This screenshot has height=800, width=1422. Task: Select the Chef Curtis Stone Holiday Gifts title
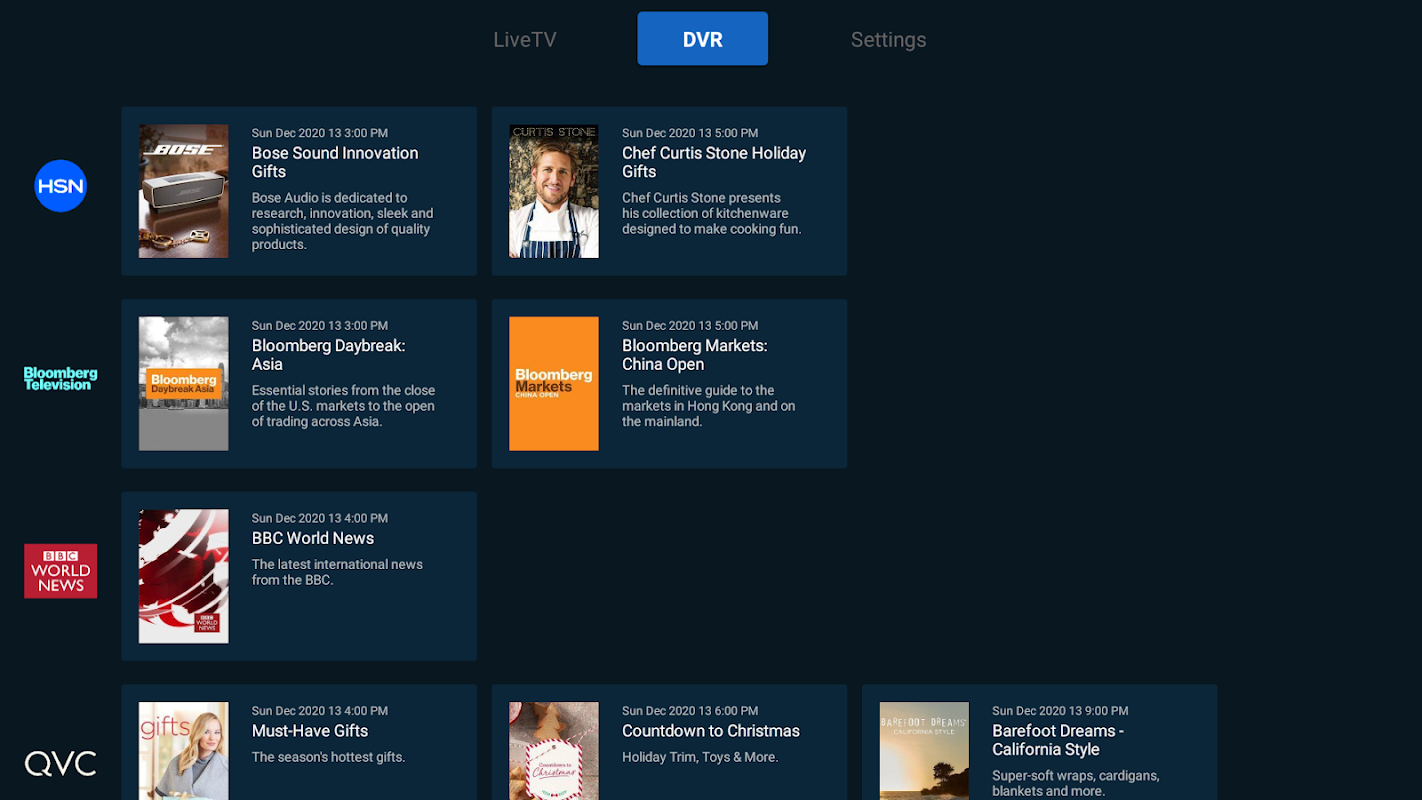coord(714,162)
